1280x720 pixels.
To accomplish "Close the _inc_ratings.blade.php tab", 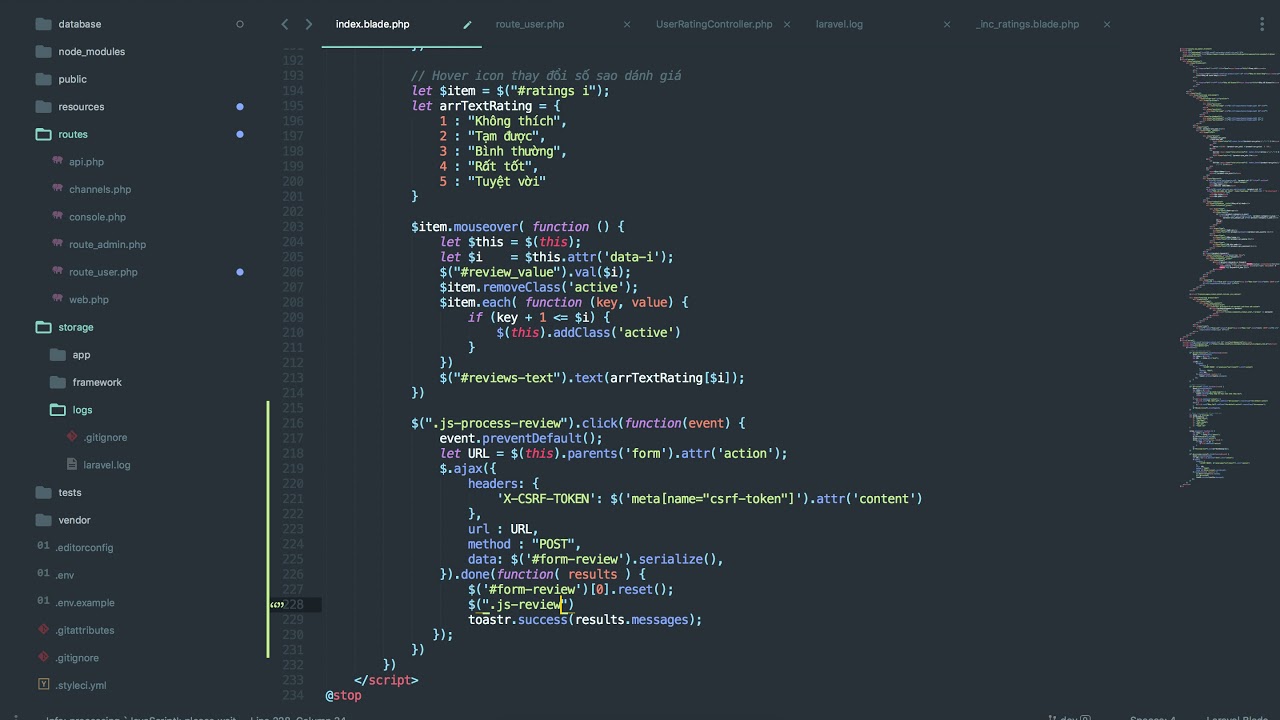I will pyautogui.click(x=1107, y=24).
